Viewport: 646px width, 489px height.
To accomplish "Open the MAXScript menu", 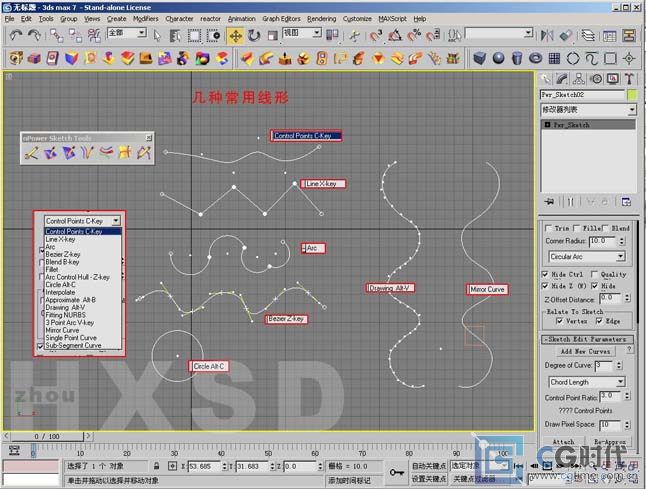I will [x=392, y=19].
